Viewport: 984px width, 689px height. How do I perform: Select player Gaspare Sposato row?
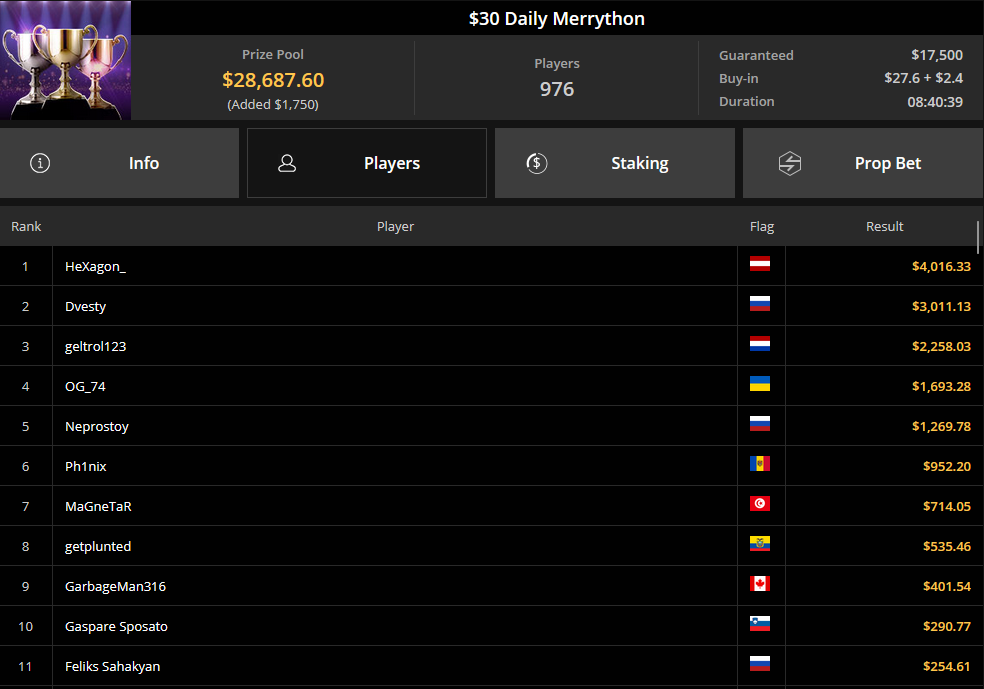pos(116,626)
